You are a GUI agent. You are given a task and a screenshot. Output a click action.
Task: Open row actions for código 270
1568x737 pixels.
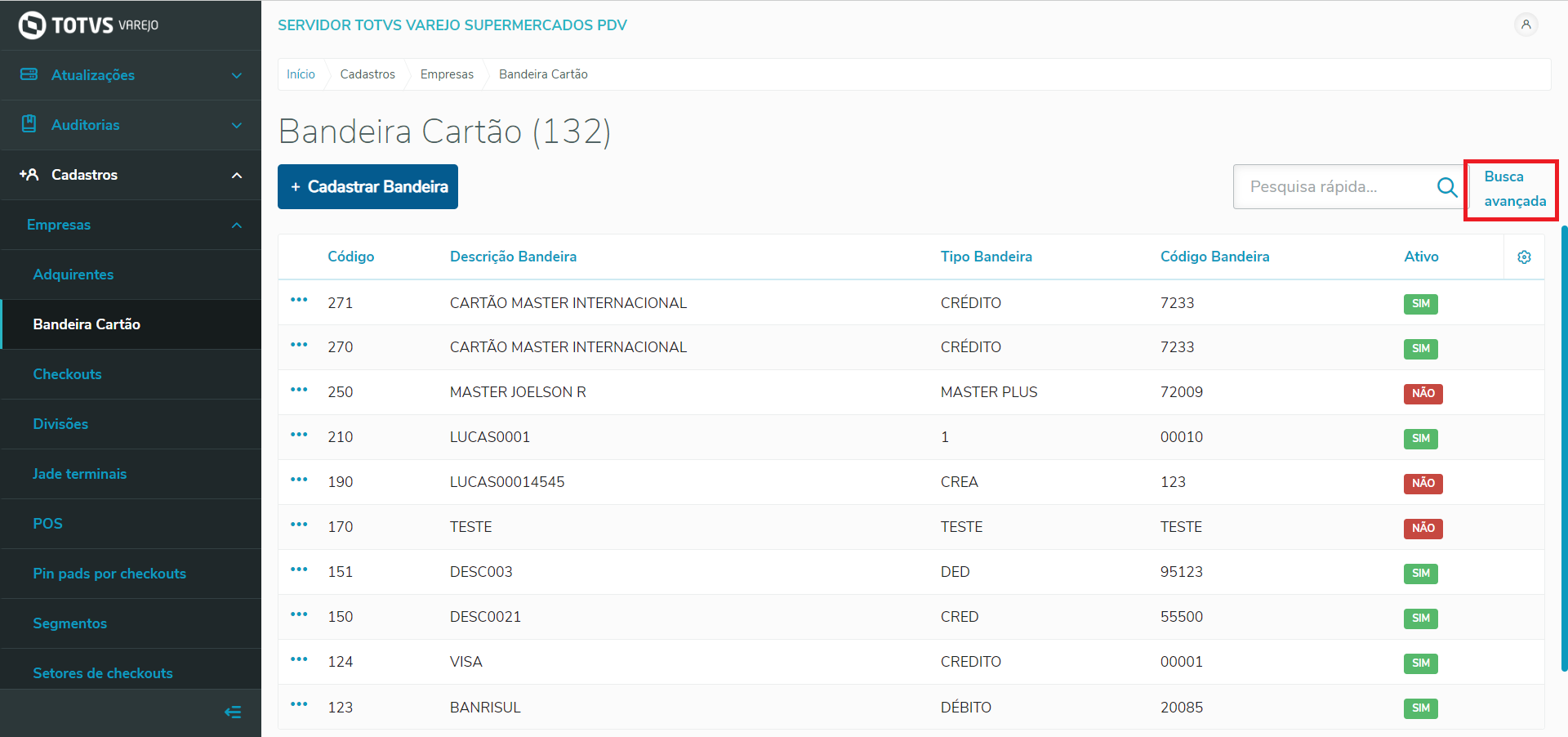click(299, 345)
